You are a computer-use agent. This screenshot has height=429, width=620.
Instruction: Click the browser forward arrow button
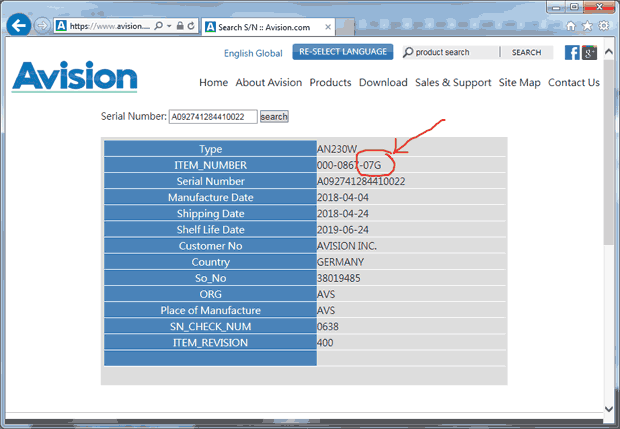click(42, 26)
